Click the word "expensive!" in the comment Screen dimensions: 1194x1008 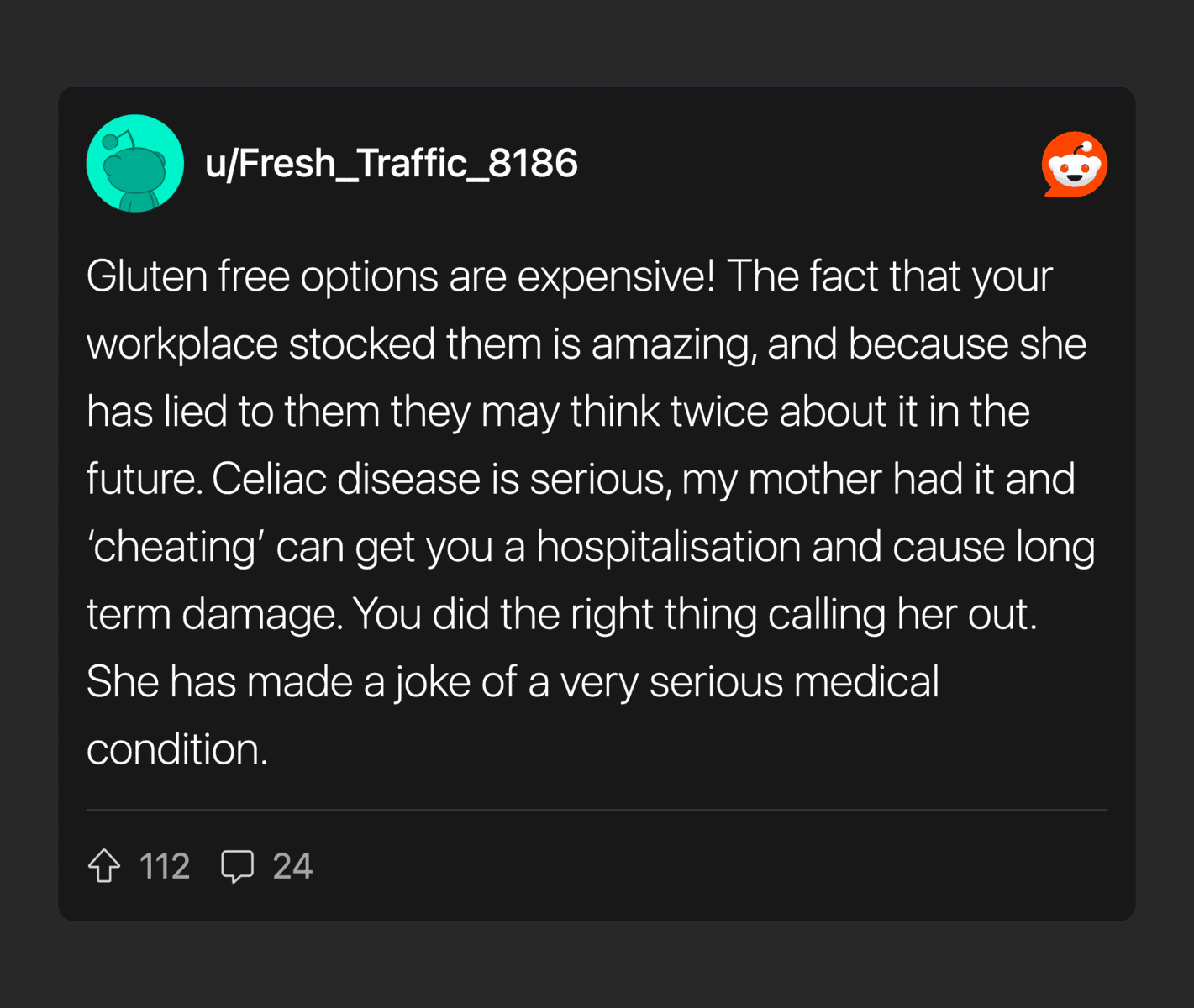tap(616, 276)
